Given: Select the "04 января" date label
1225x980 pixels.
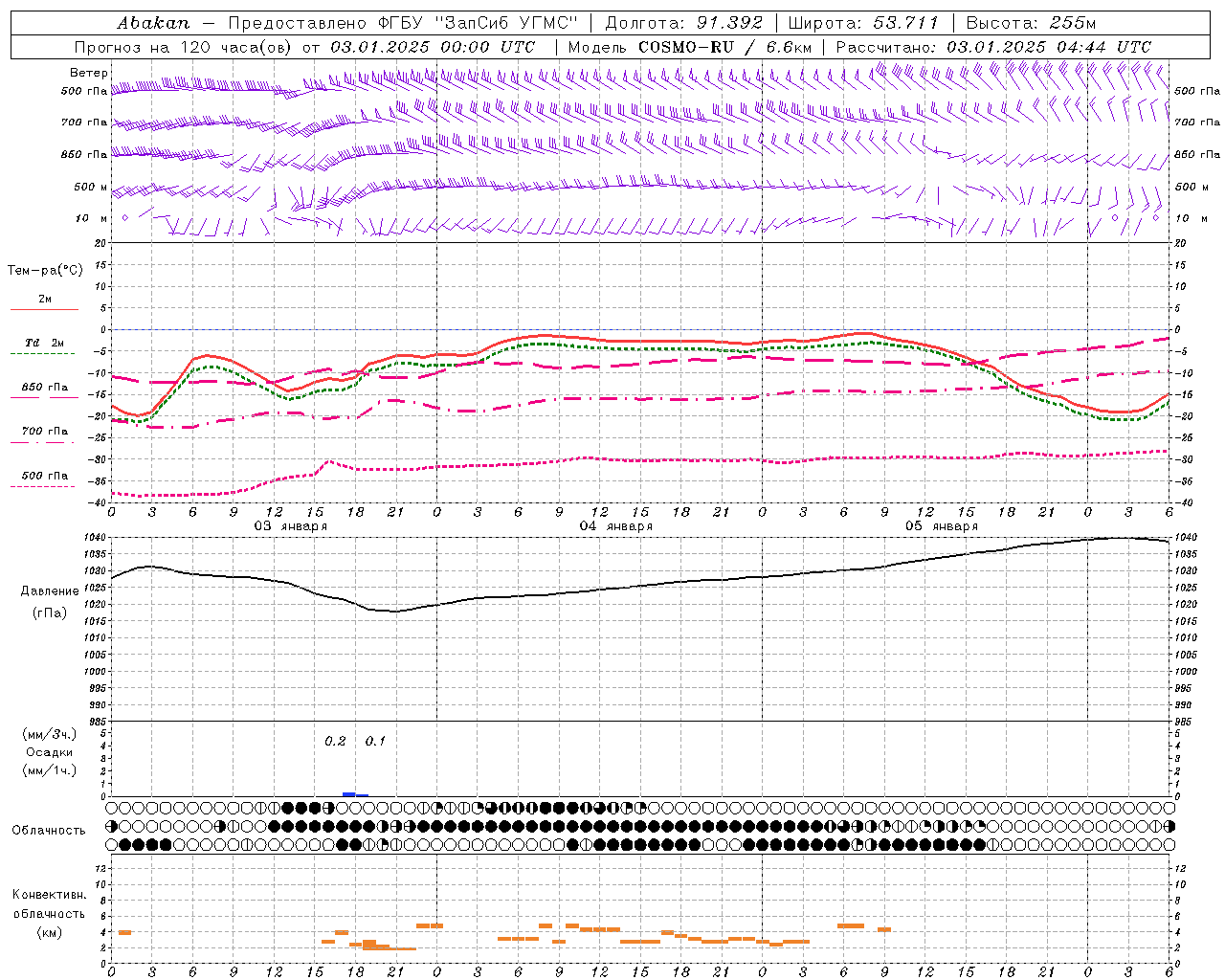Looking at the screenshot, I should point(615,526).
